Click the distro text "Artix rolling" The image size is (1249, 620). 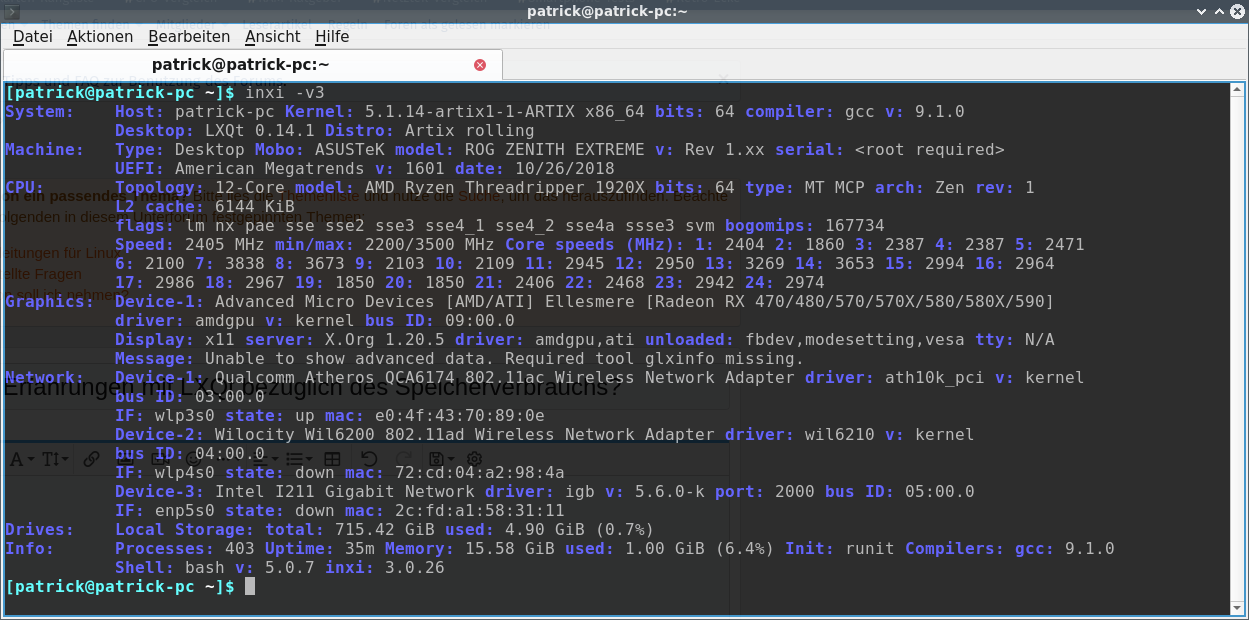[x=470, y=130]
